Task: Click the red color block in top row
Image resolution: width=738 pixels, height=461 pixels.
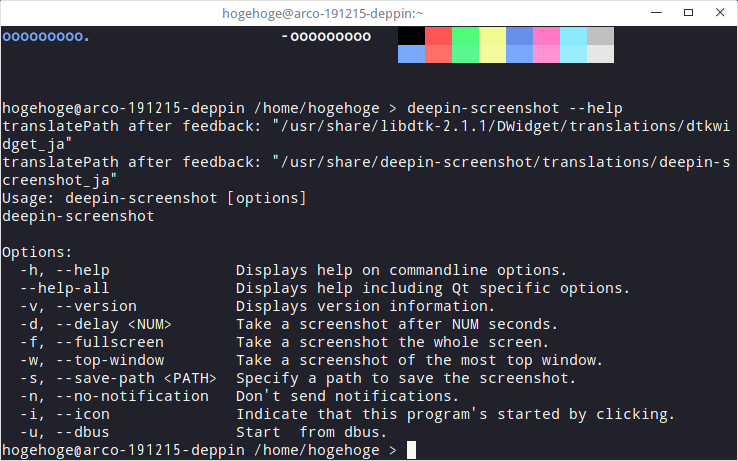Action: 438,36
